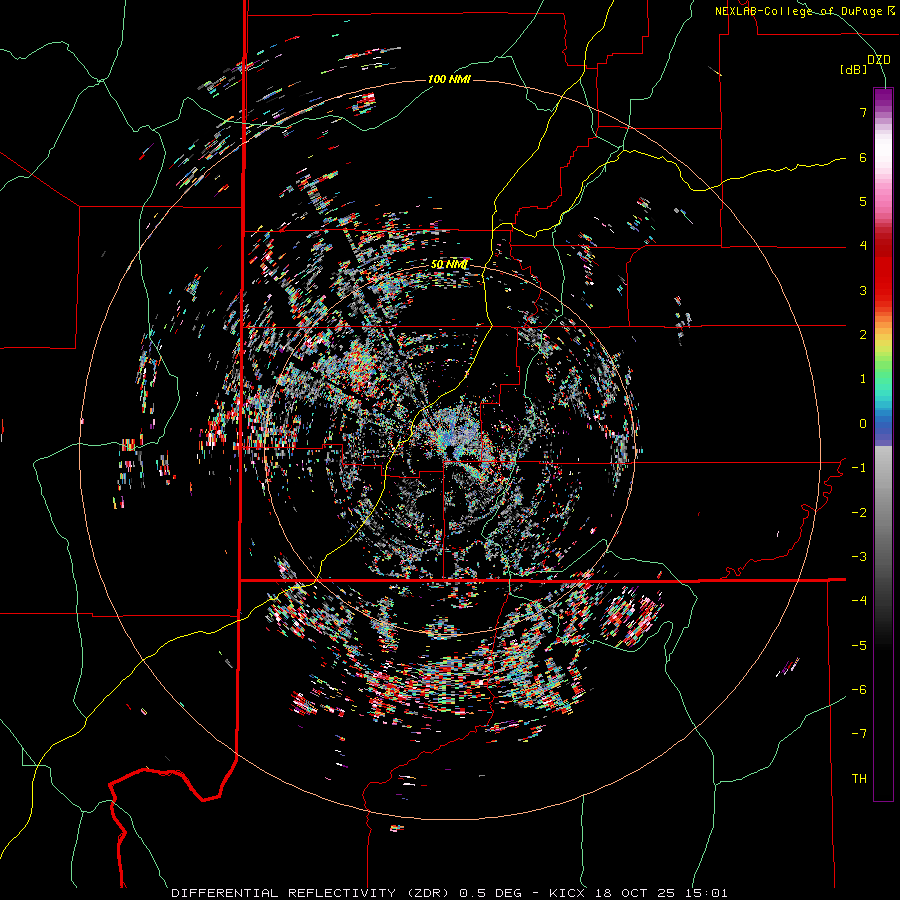The image size is (900, 900).
Task: Click the 0 value on color scale
Action: pos(863,424)
